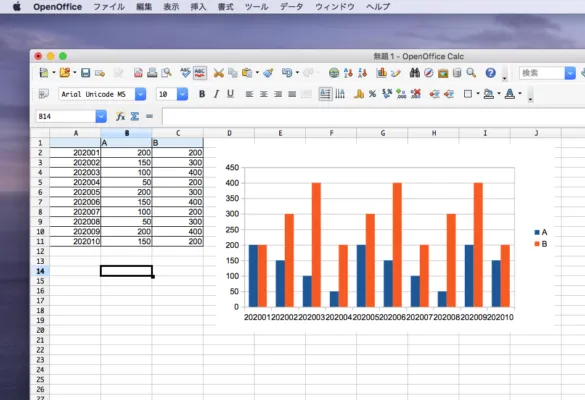Toggle Bold formatting

(x=202, y=94)
